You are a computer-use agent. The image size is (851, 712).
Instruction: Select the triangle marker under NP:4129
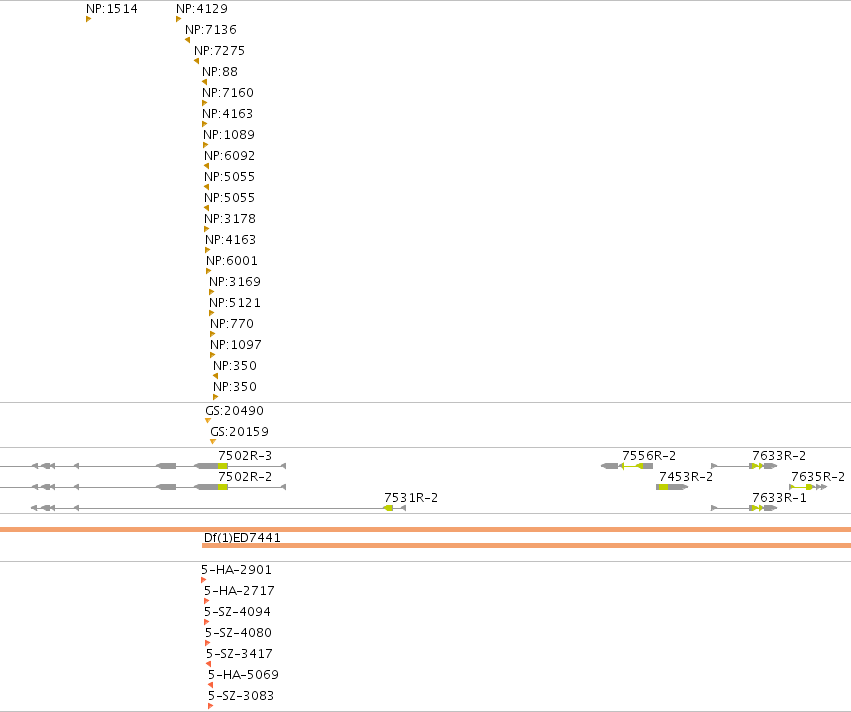179,19
